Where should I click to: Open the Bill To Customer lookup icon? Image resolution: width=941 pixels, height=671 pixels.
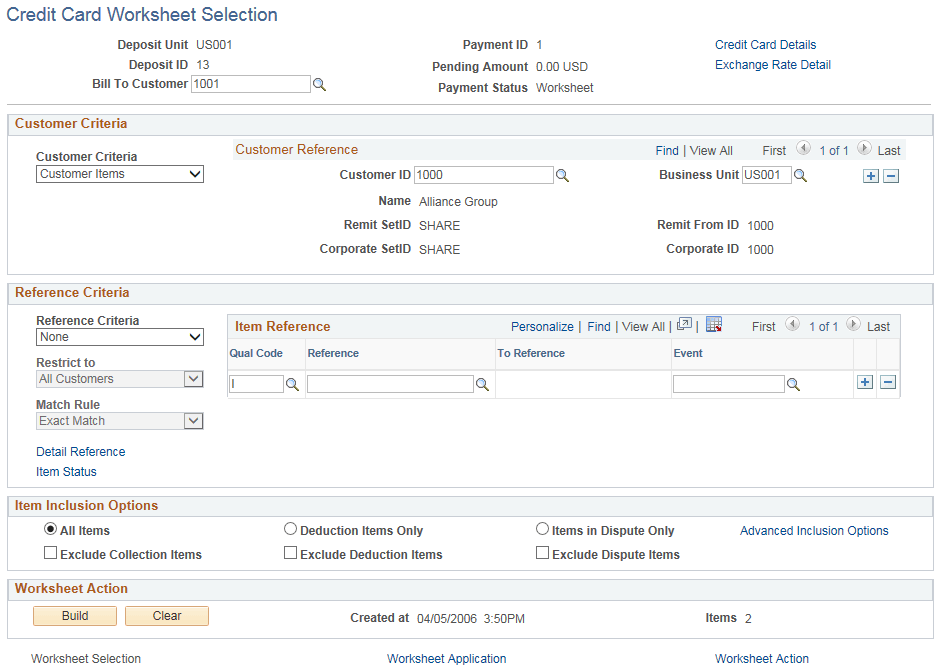[x=319, y=84]
